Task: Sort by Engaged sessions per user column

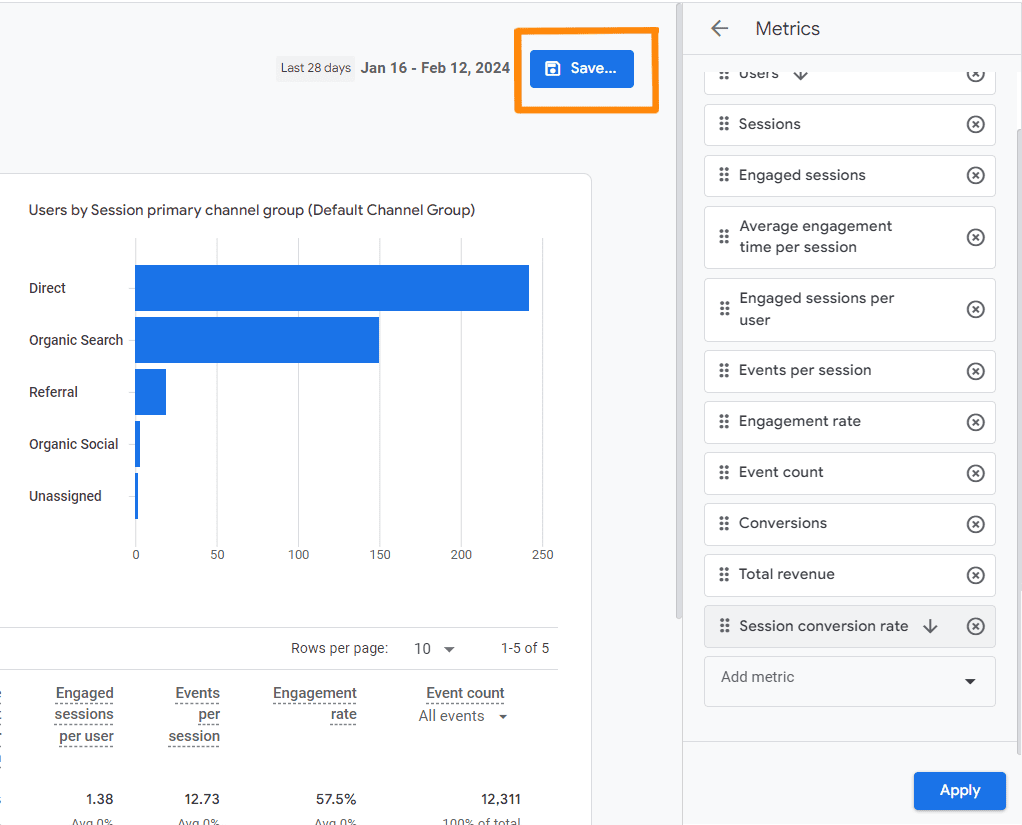Action: pos(84,714)
